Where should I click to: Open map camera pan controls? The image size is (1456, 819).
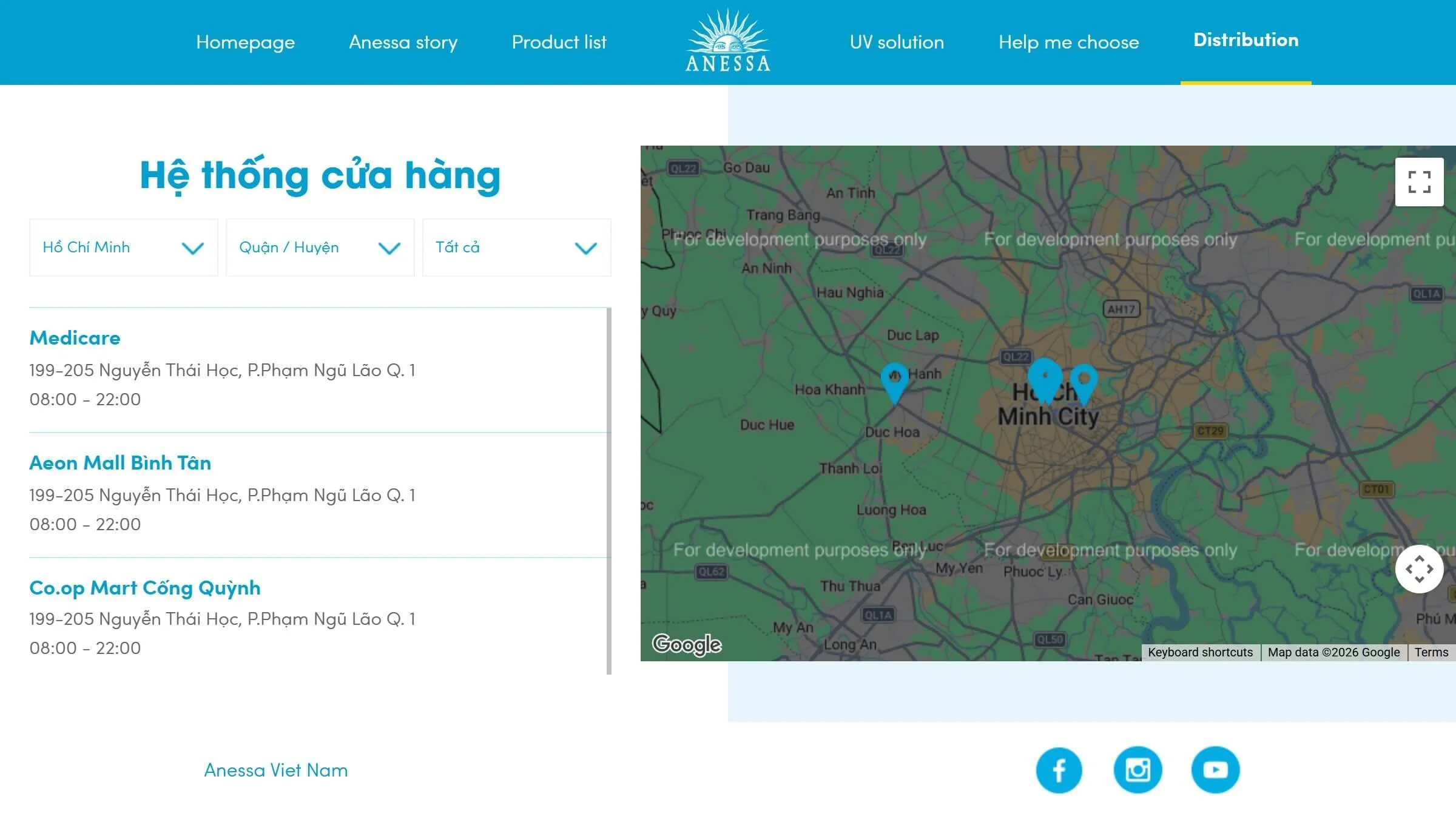(1420, 569)
